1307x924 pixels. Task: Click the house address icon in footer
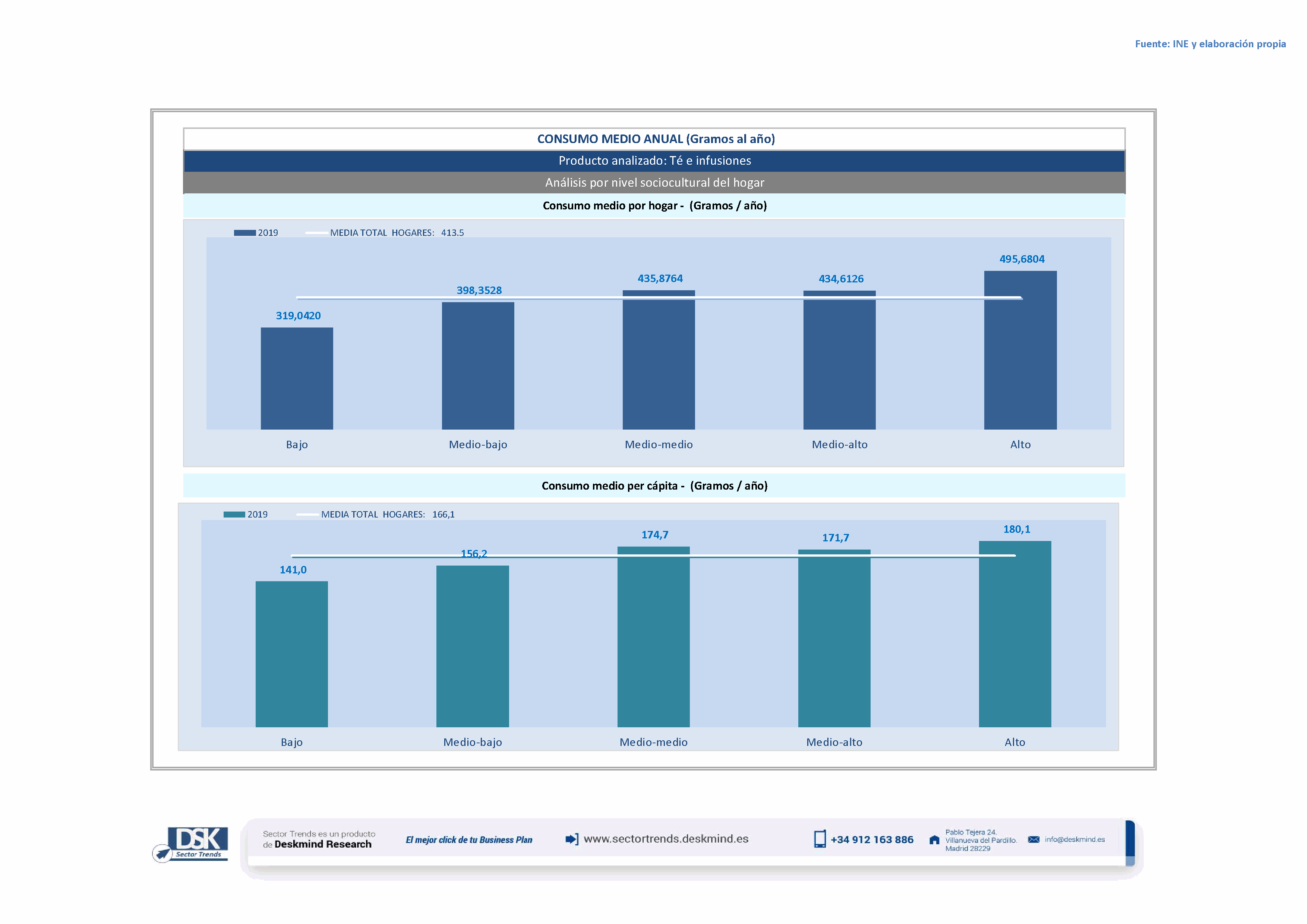934,840
